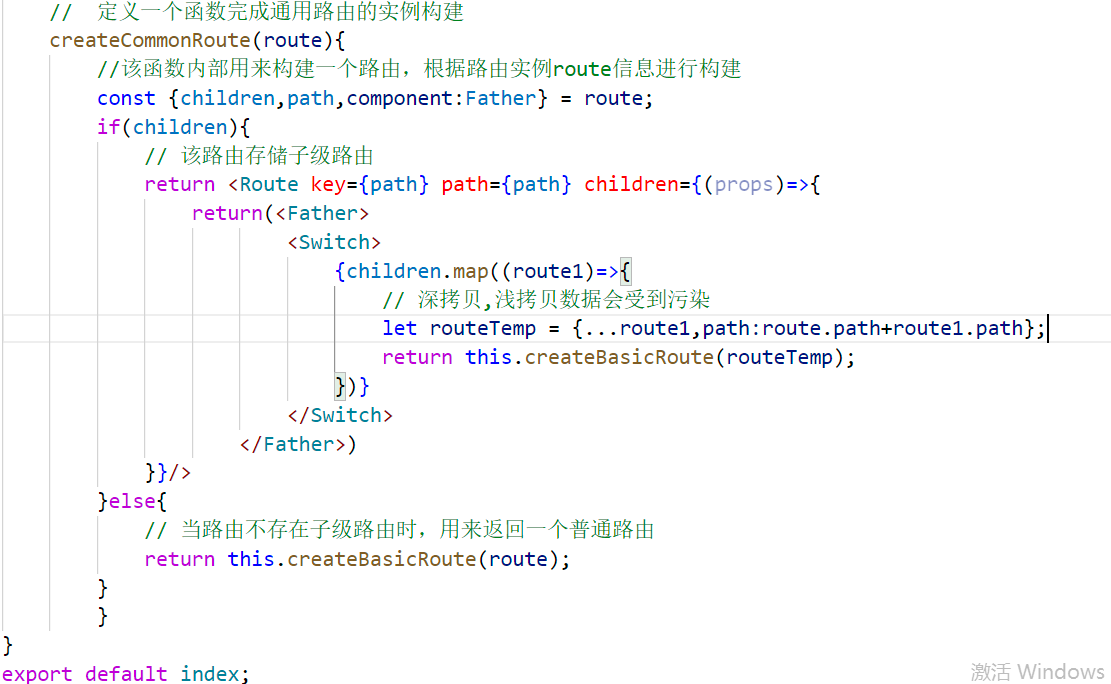Click the closing </Father> tag
1111x684 pixels.
click(x=294, y=443)
